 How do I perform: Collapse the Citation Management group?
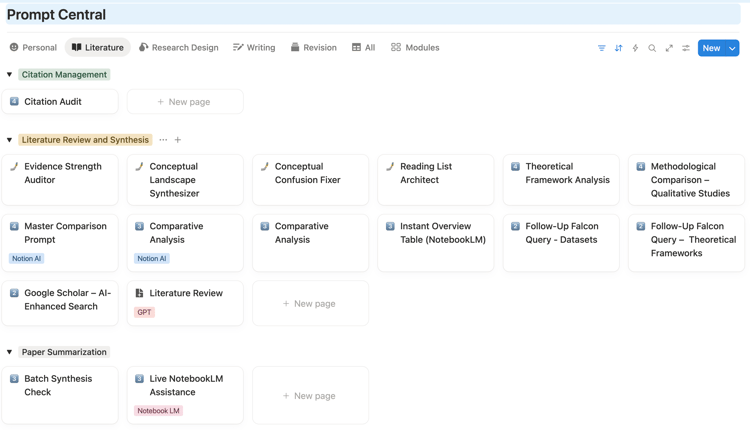(x=10, y=75)
